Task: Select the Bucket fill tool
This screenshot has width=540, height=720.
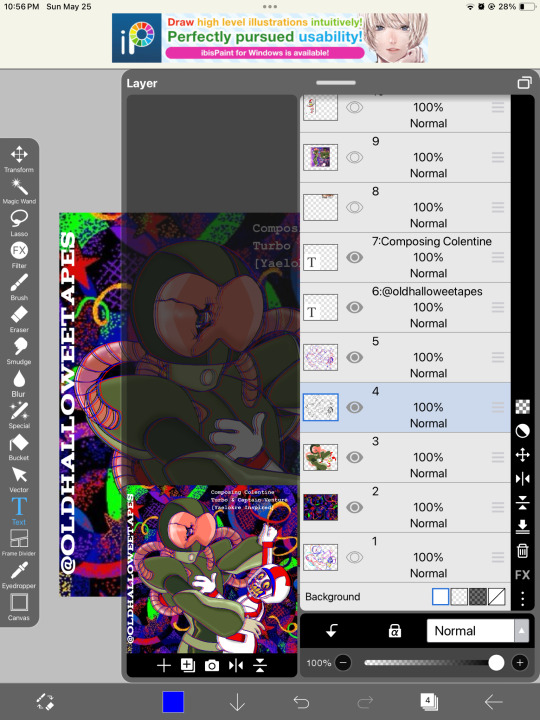Action: point(19,447)
